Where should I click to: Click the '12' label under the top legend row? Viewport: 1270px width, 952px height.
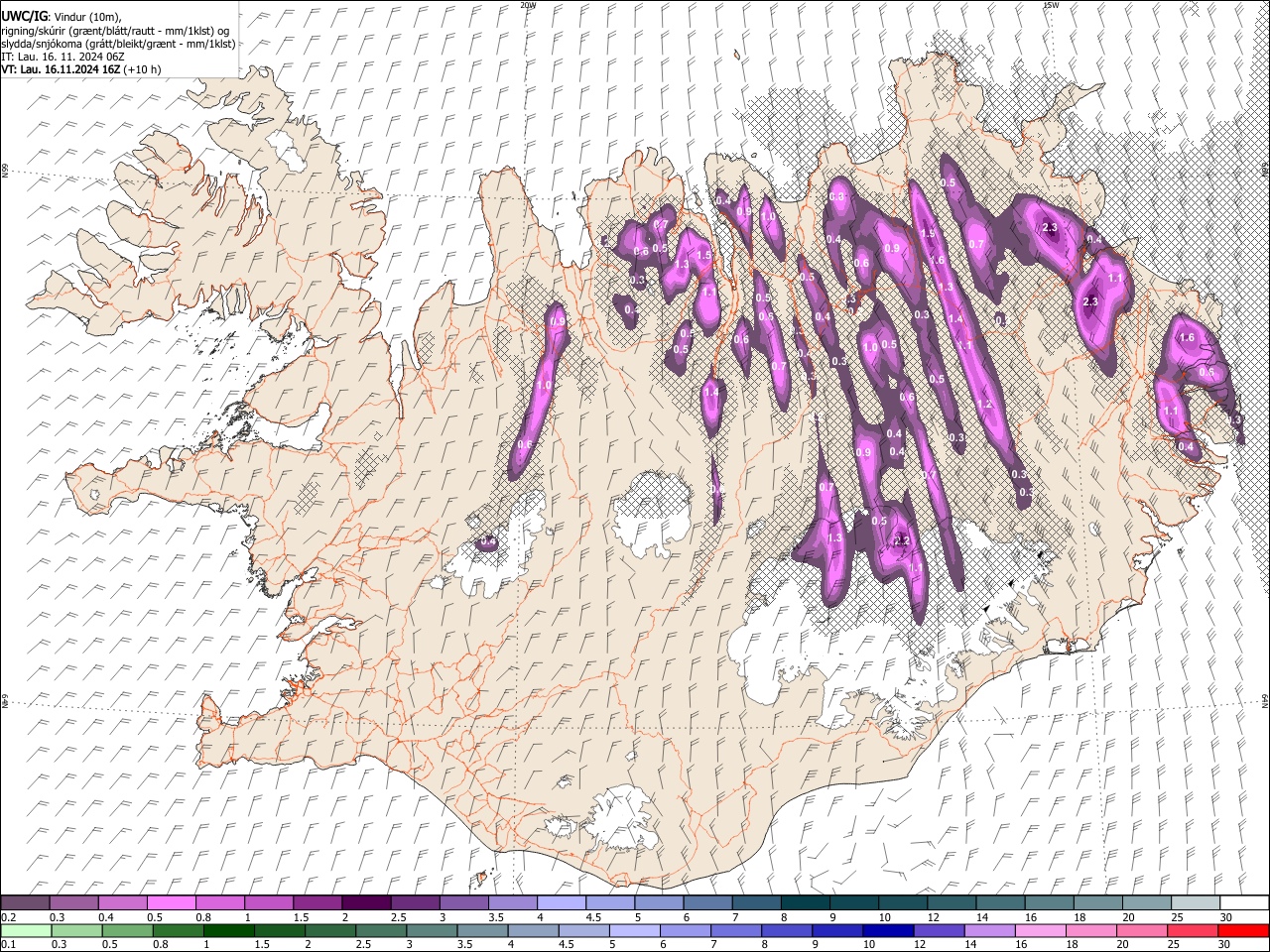click(x=933, y=917)
